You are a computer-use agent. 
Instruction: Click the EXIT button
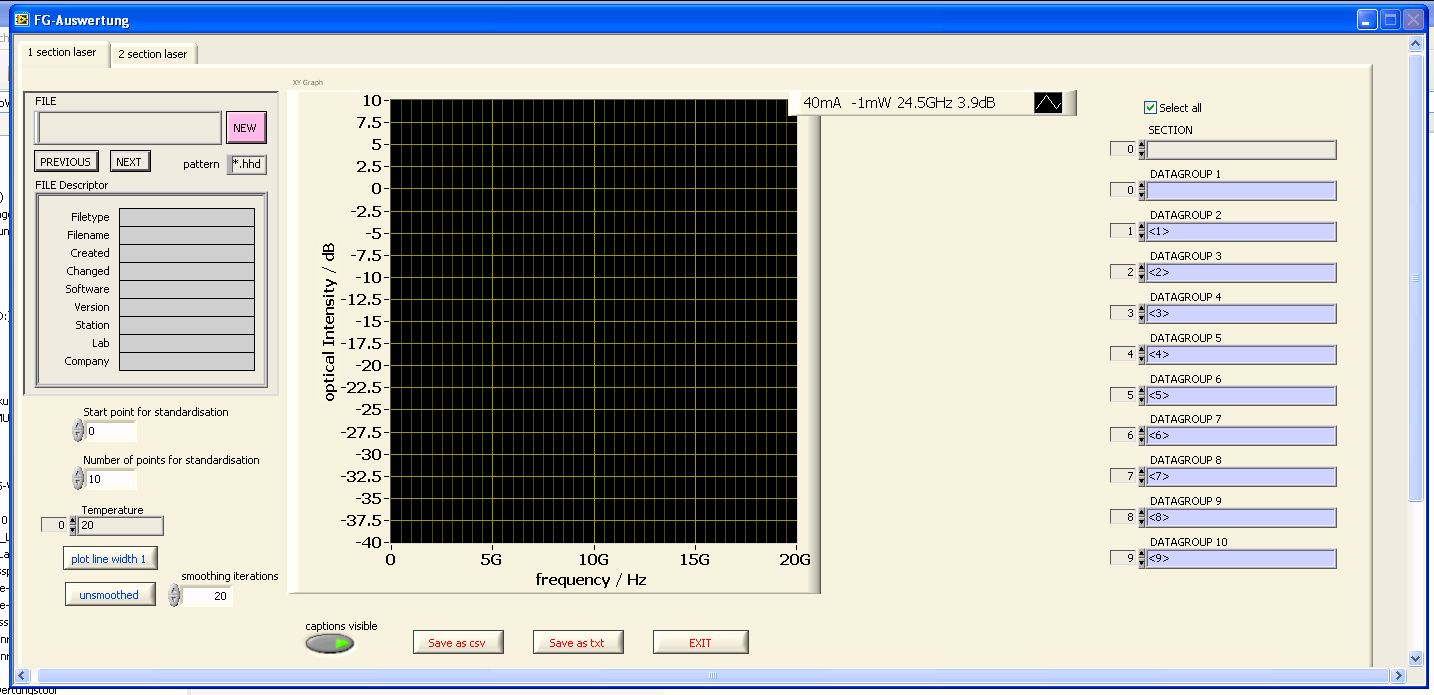[700, 642]
